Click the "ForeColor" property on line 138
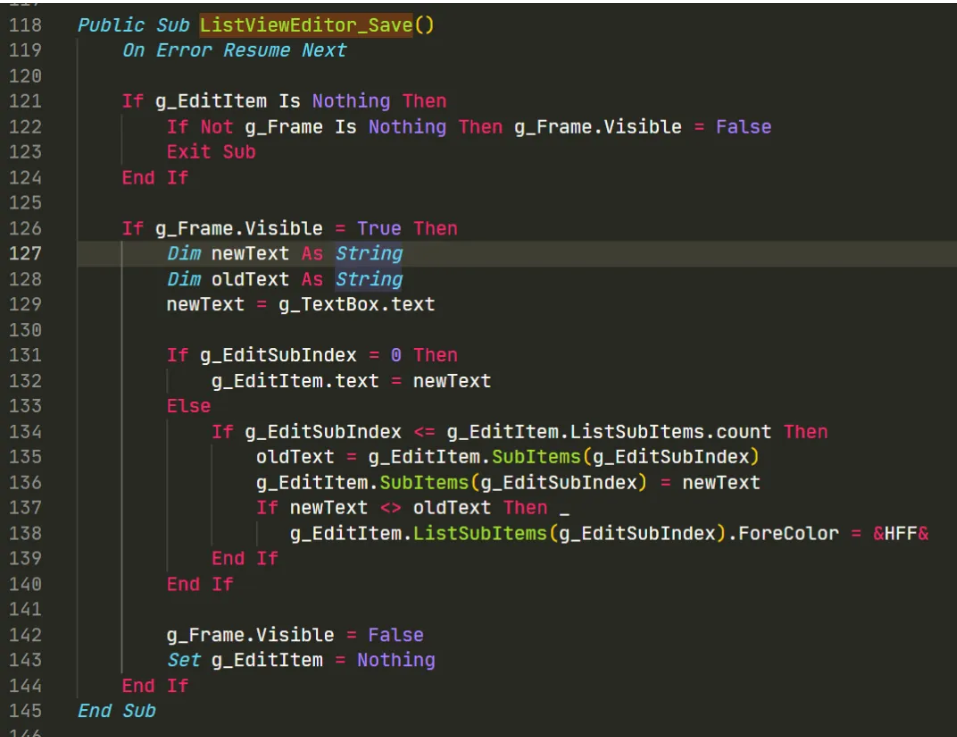Screen dimensions: 957x737 coord(789,533)
